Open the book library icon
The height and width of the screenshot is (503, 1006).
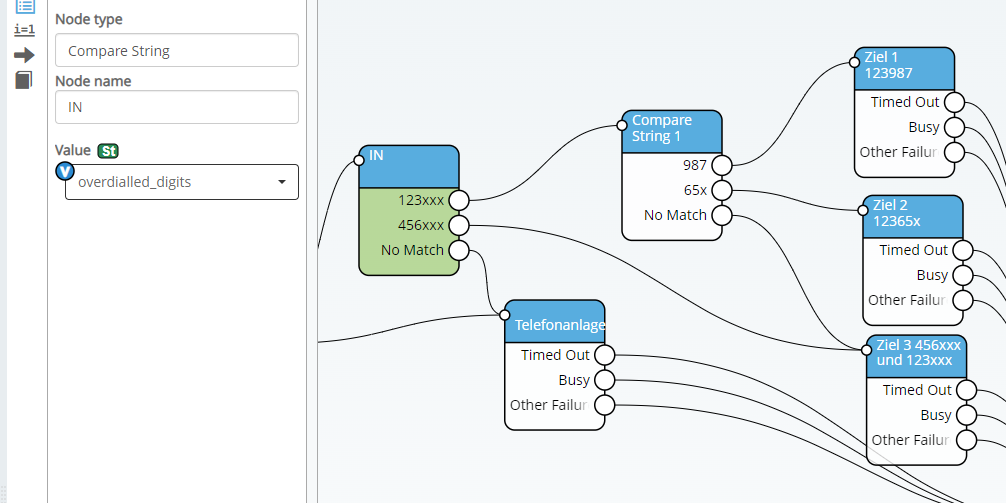click(24, 80)
